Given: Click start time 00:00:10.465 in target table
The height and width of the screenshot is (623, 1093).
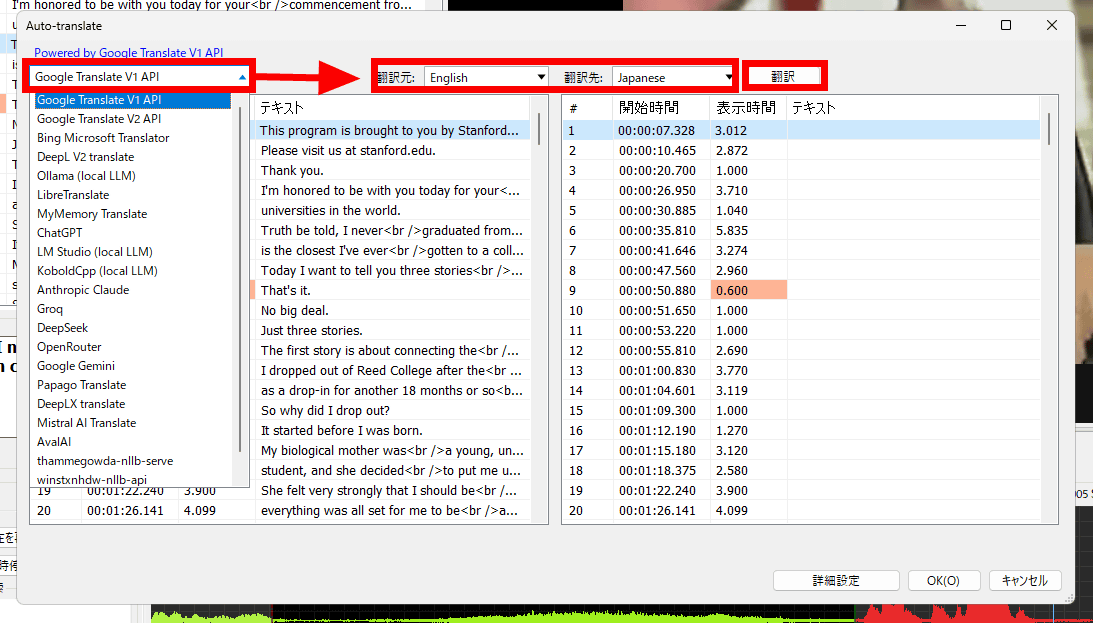Looking at the screenshot, I should (657, 151).
